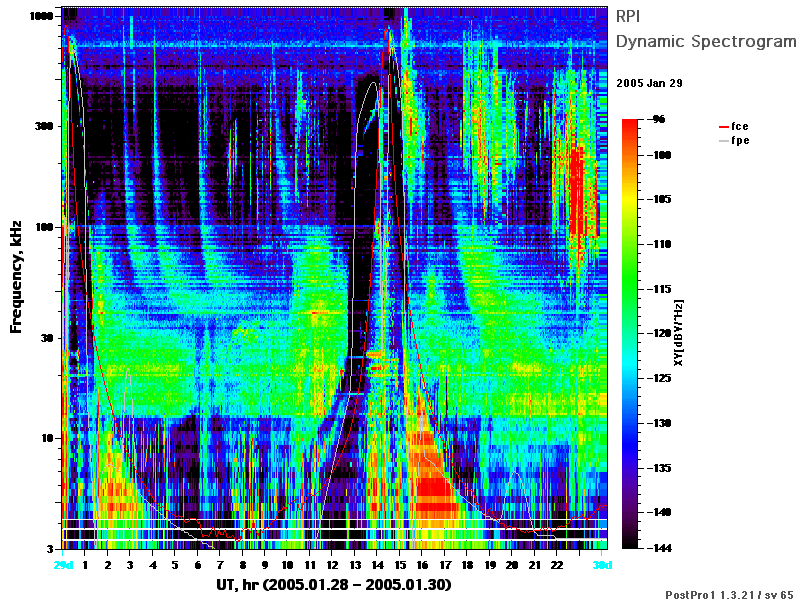Select the fpe legend label
800x600 pixels.
(x=740, y=141)
